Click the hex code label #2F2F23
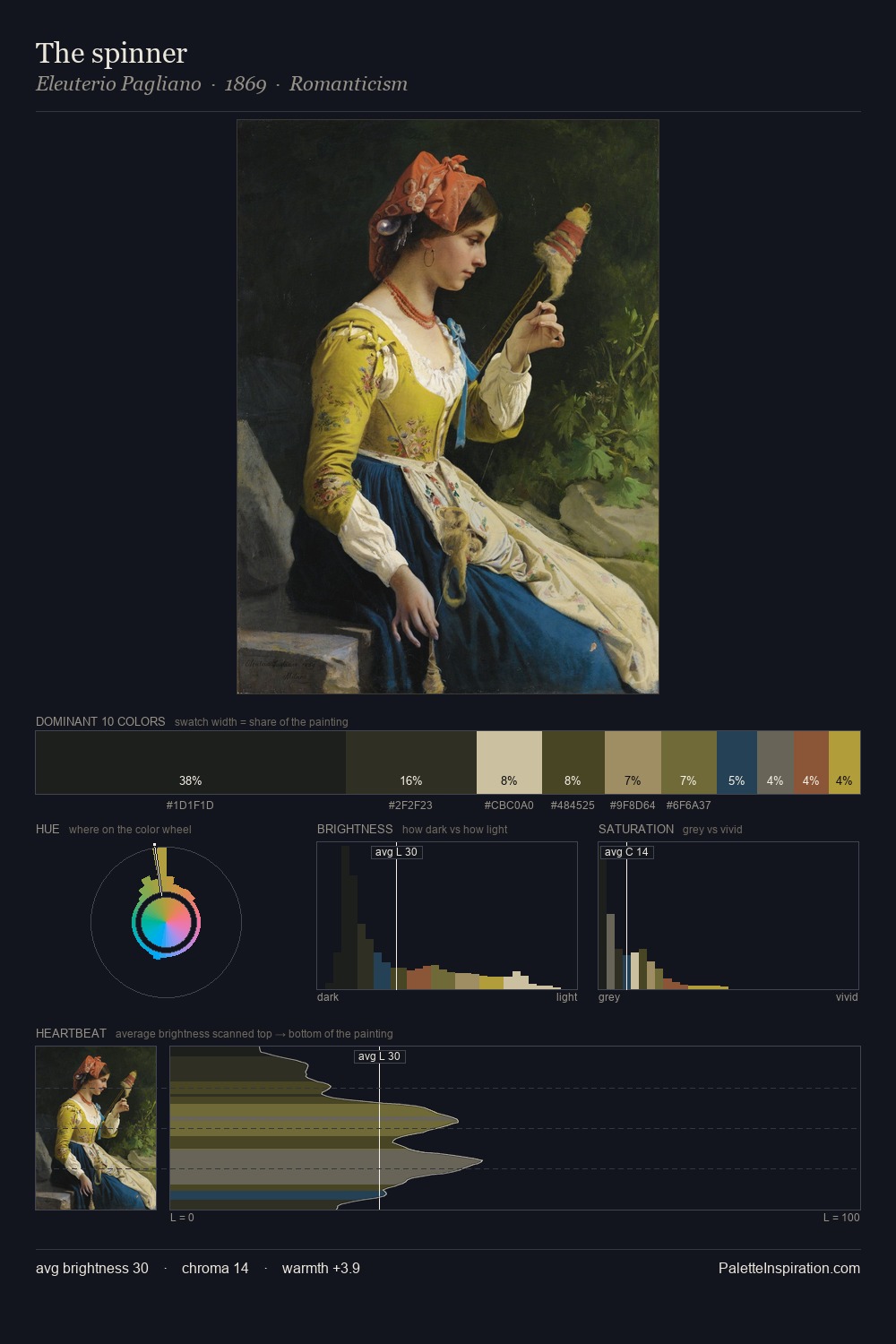Viewport: 896px width, 1344px height. pos(410,806)
